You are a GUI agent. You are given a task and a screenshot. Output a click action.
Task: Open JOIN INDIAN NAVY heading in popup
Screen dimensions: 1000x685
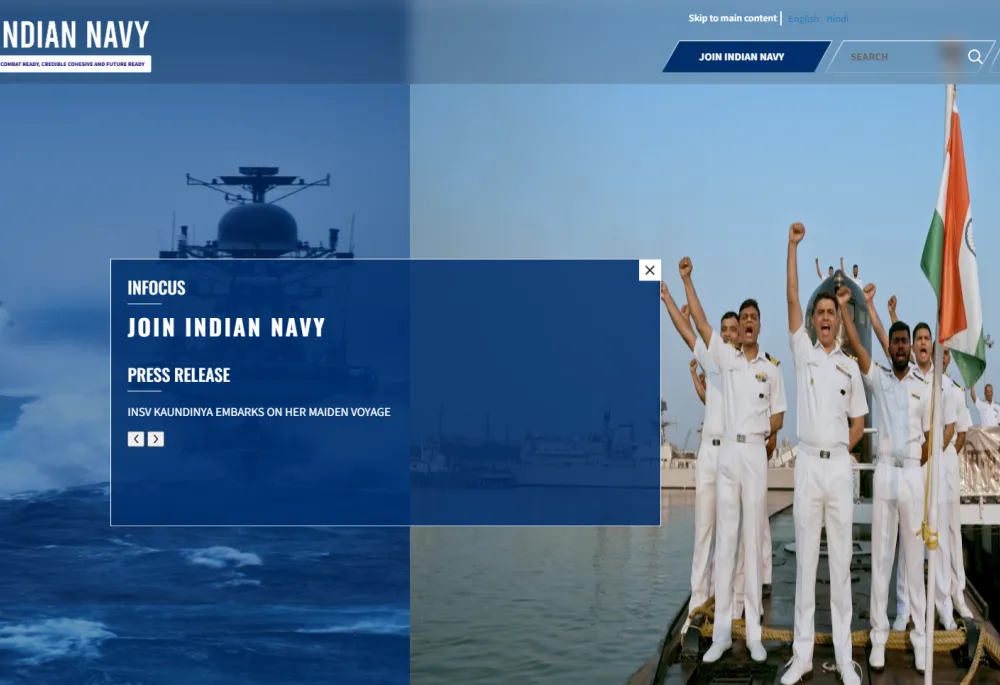[x=226, y=328]
